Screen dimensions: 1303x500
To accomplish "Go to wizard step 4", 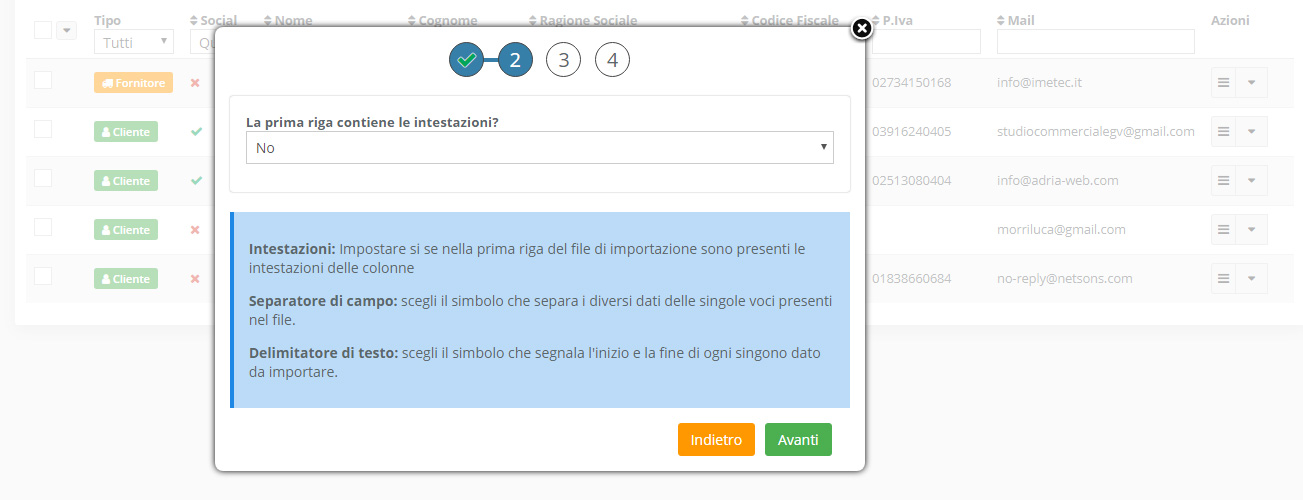I will [x=612, y=61].
